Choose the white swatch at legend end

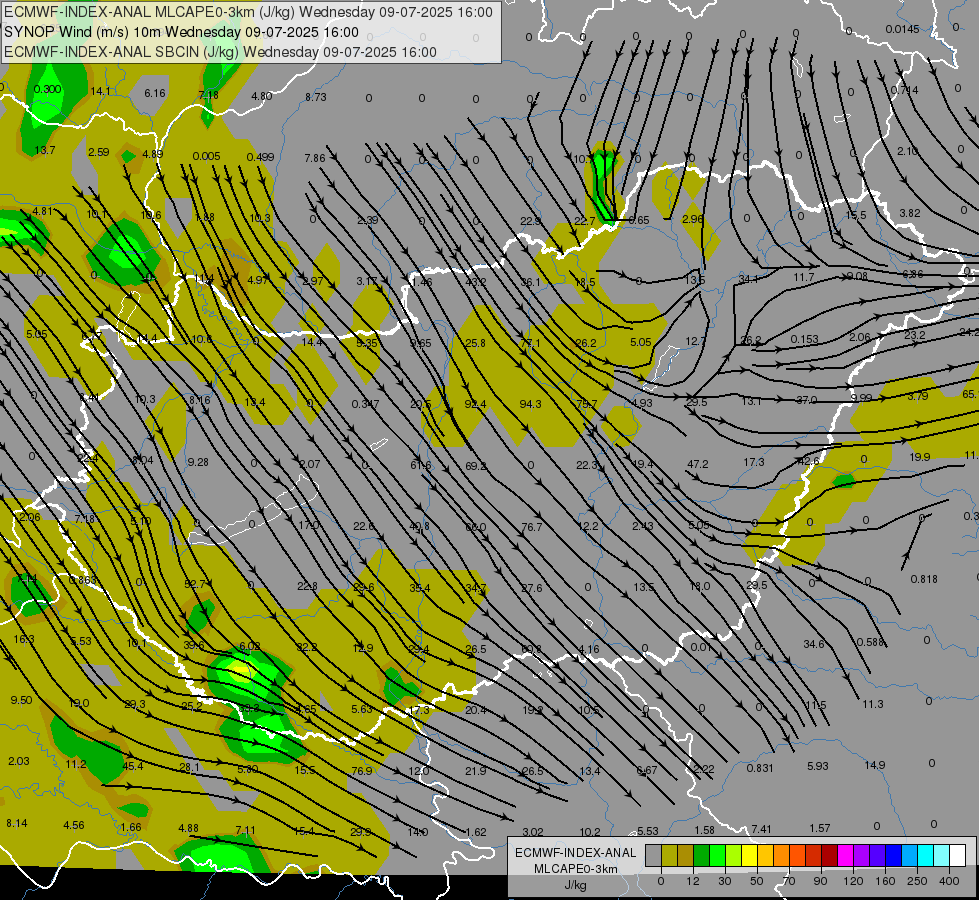[957, 855]
